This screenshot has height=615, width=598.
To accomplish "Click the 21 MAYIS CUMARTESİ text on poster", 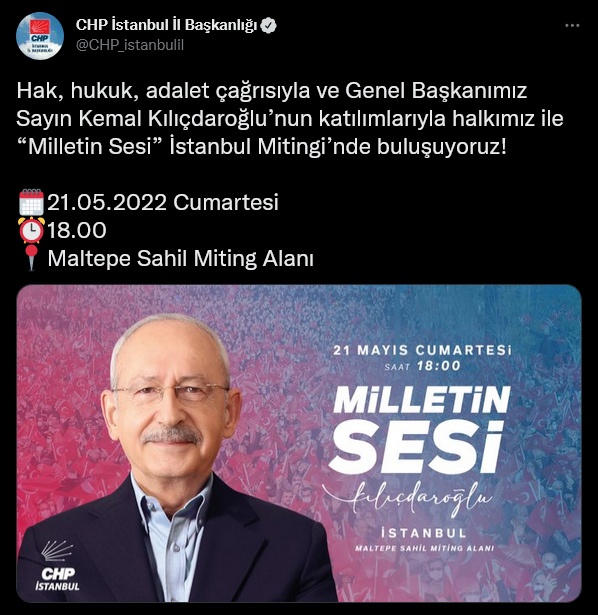I will pos(422,350).
